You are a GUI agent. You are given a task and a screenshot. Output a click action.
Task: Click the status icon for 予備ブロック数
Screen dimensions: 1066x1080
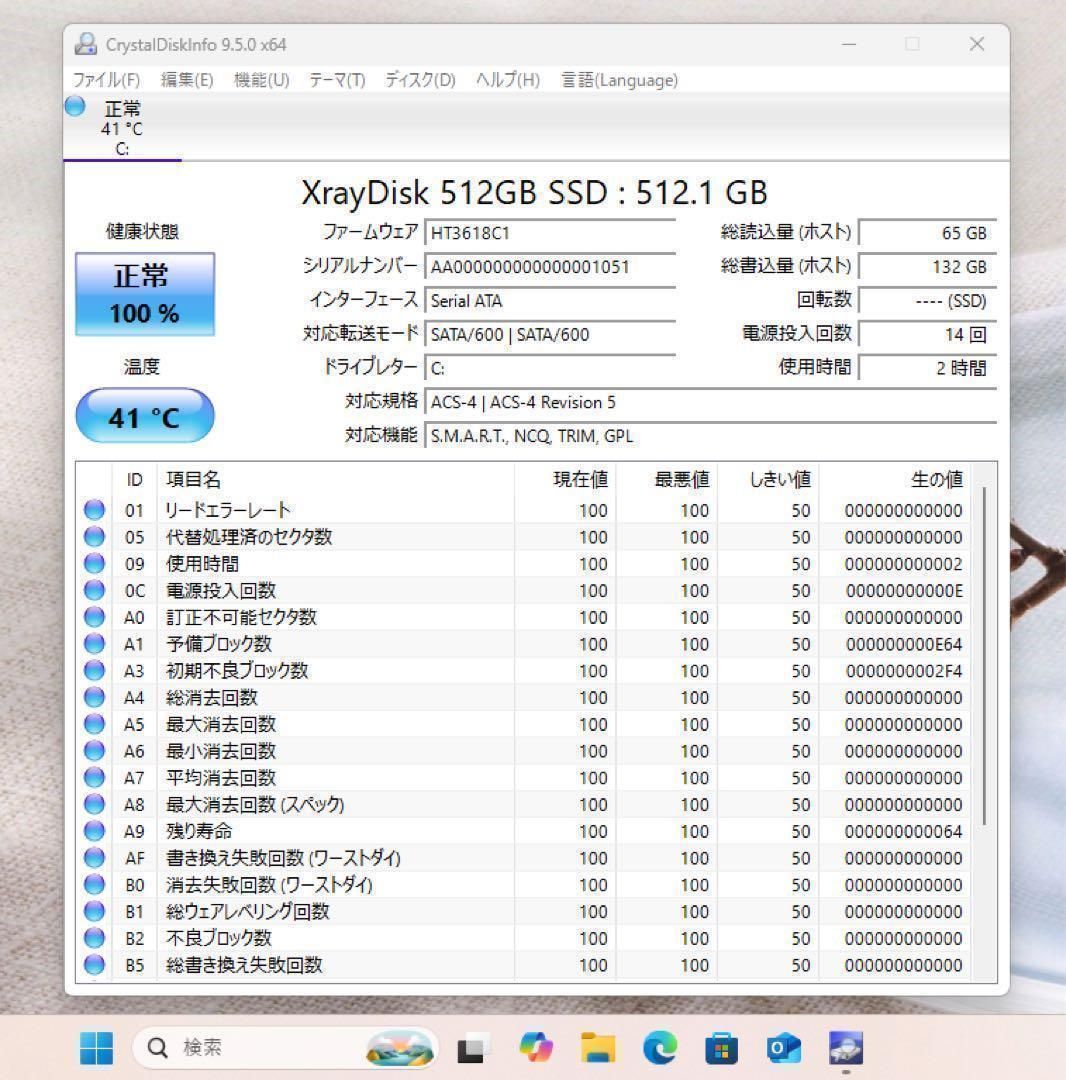coord(94,644)
